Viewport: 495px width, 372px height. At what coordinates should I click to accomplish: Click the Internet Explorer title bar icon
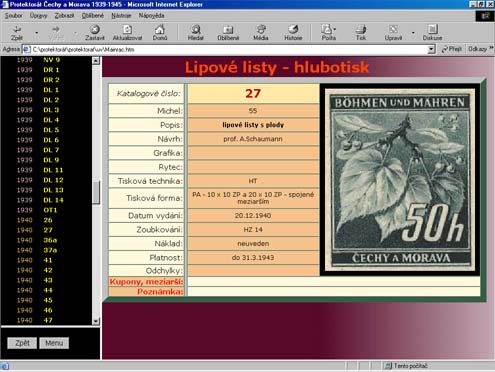tap(5, 4)
